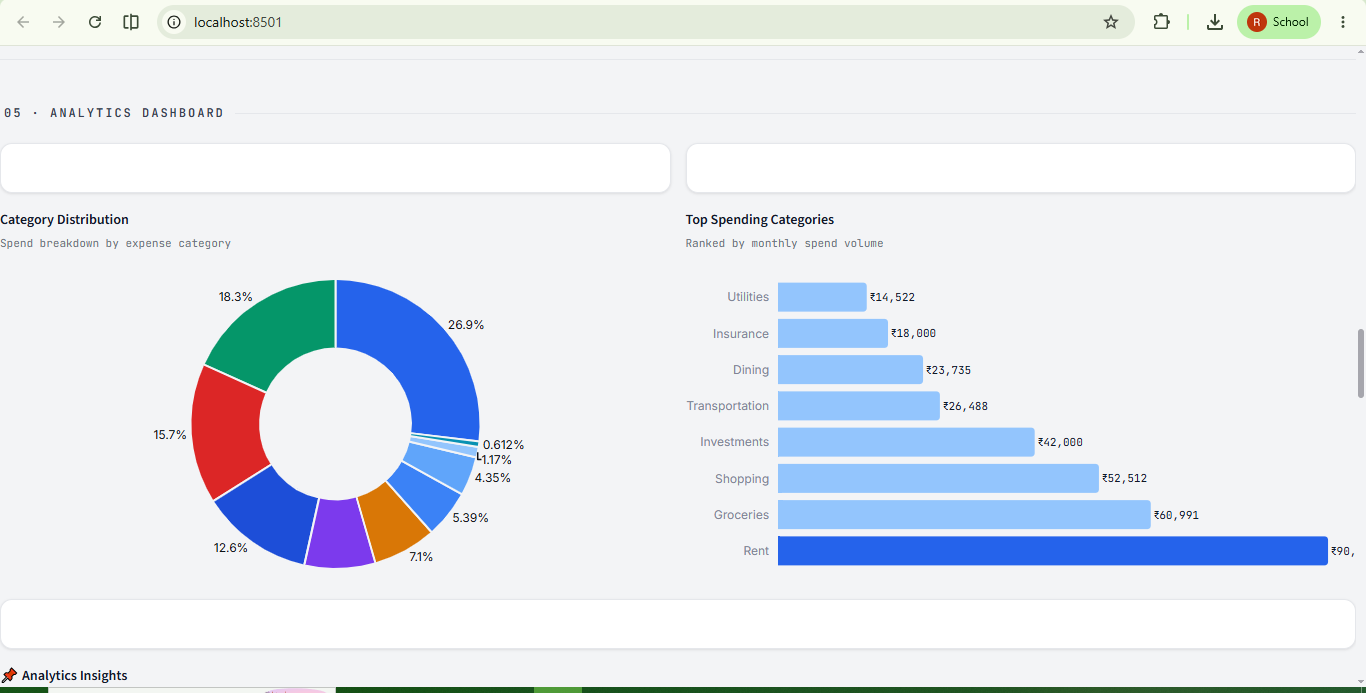Bookmark this page with the star icon
The height and width of the screenshot is (693, 1366).
pos(1111,22)
